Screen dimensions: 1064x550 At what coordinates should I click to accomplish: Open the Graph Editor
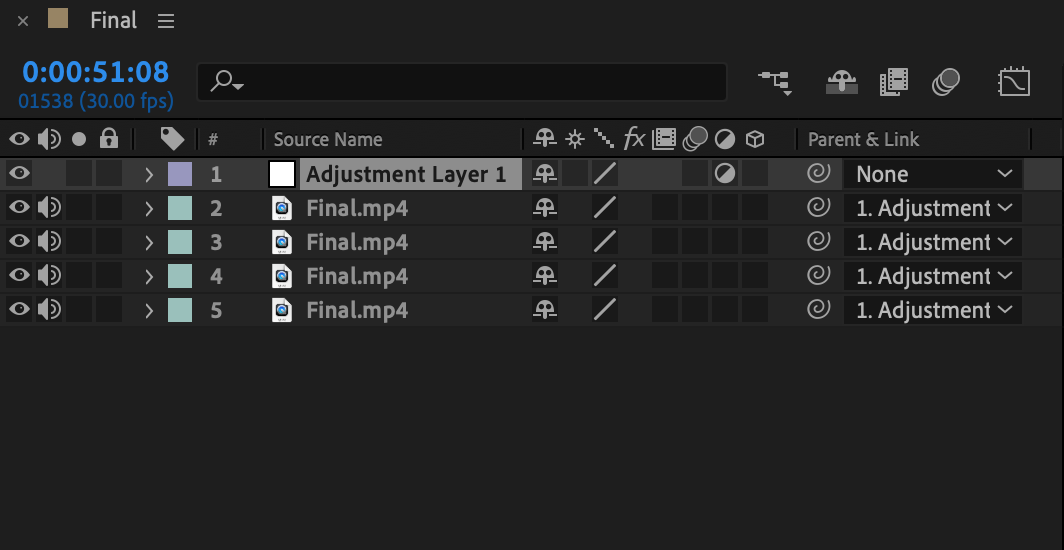click(1014, 82)
